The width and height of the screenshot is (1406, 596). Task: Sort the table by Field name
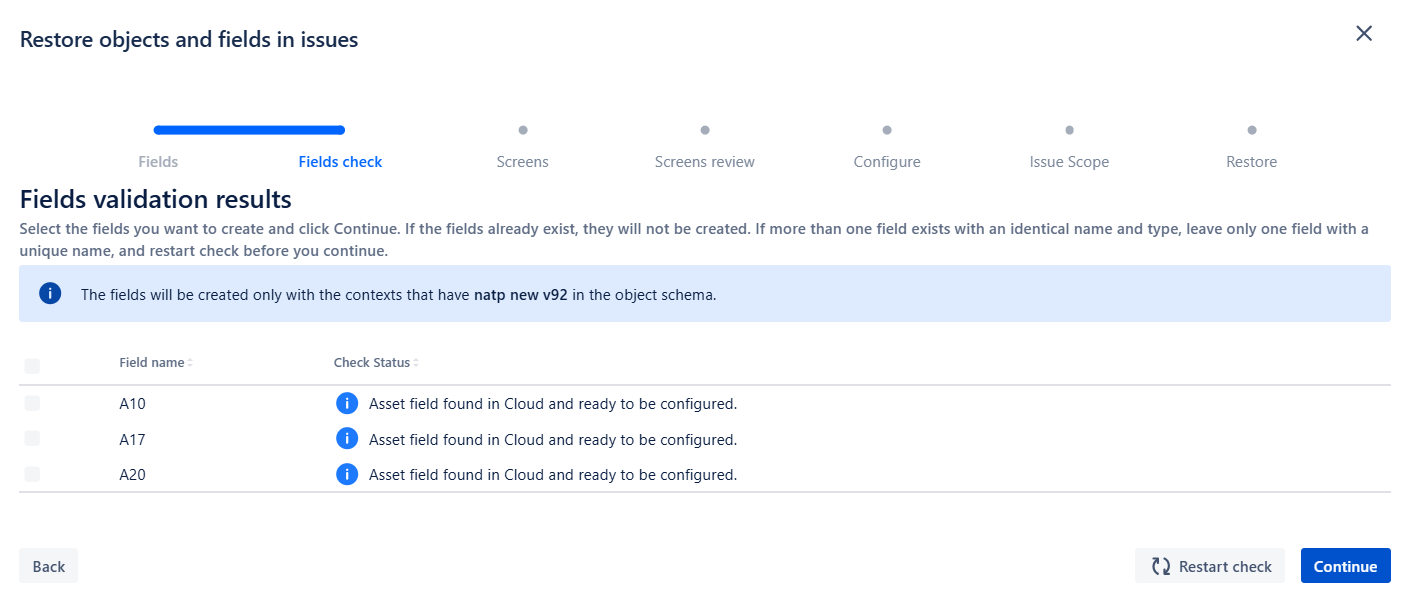(156, 362)
